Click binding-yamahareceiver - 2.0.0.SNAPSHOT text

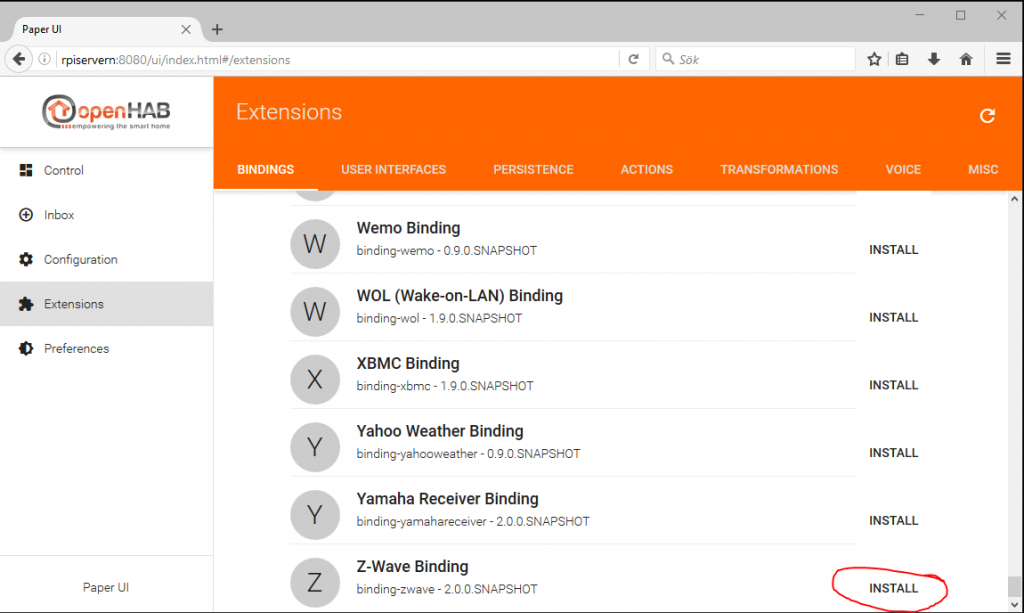(x=473, y=522)
